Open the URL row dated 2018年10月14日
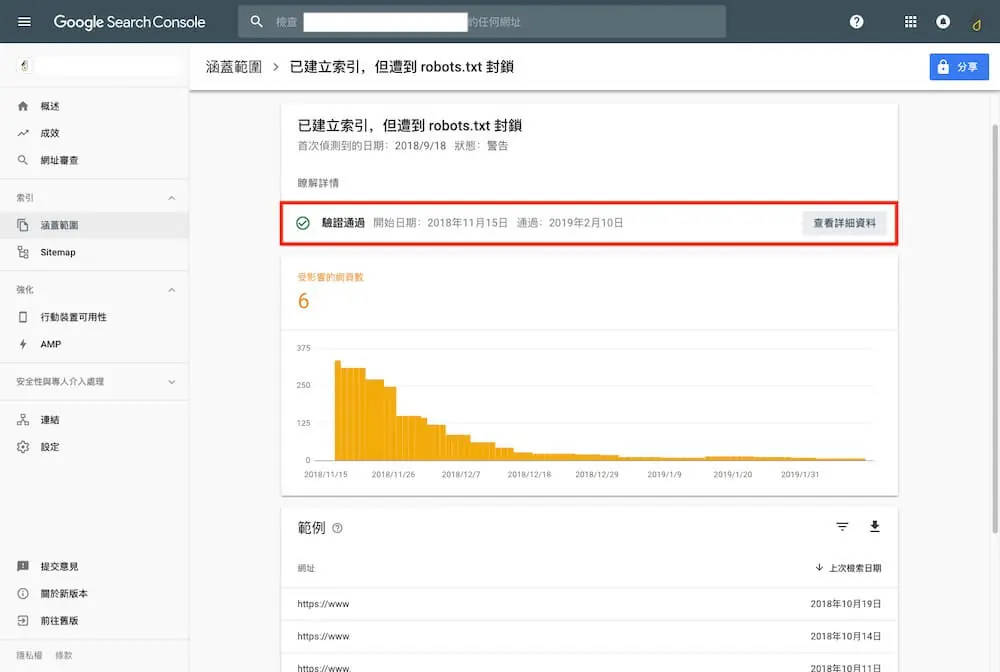The image size is (1000, 672). (x=589, y=636)
